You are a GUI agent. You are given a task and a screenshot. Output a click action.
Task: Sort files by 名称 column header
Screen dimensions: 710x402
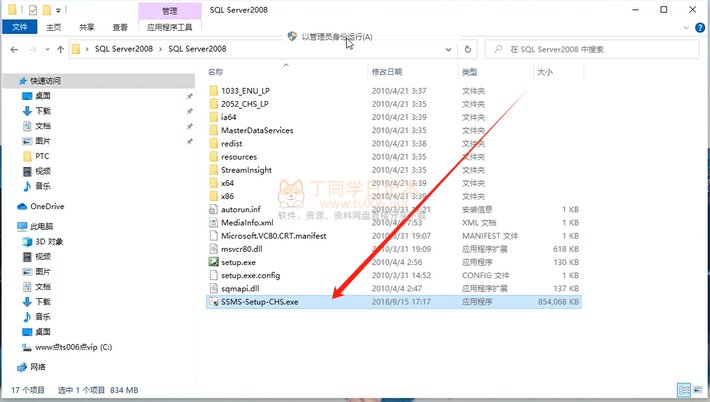point(216,72)
